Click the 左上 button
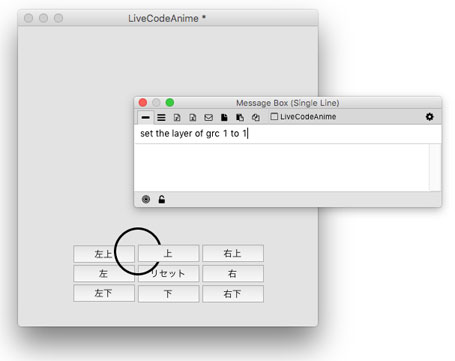This screenshot has height=361, width=455. [104, 254]
